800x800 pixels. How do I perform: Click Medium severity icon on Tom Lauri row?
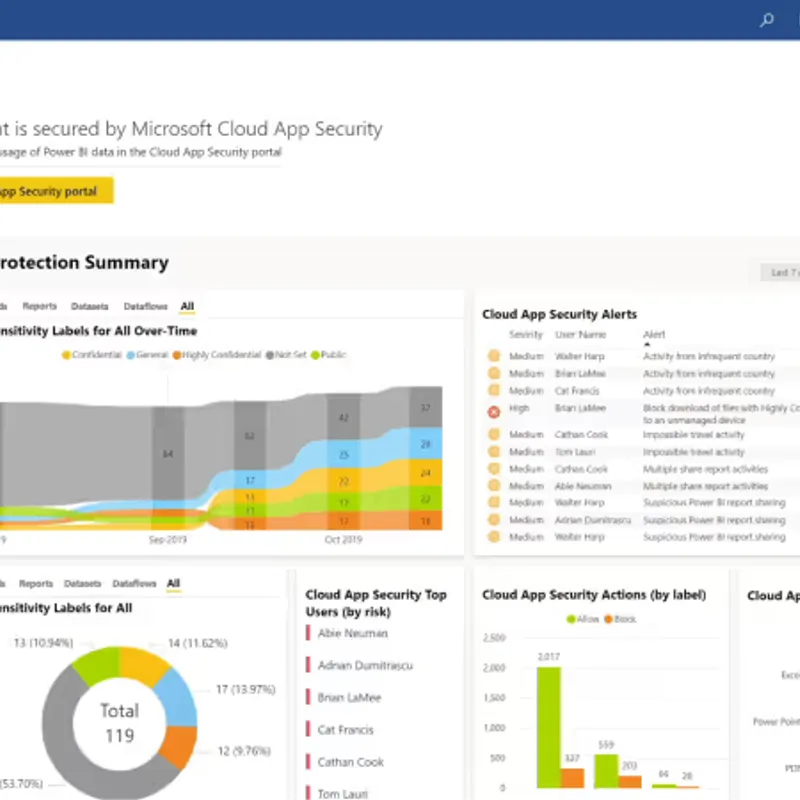point(494,452)
